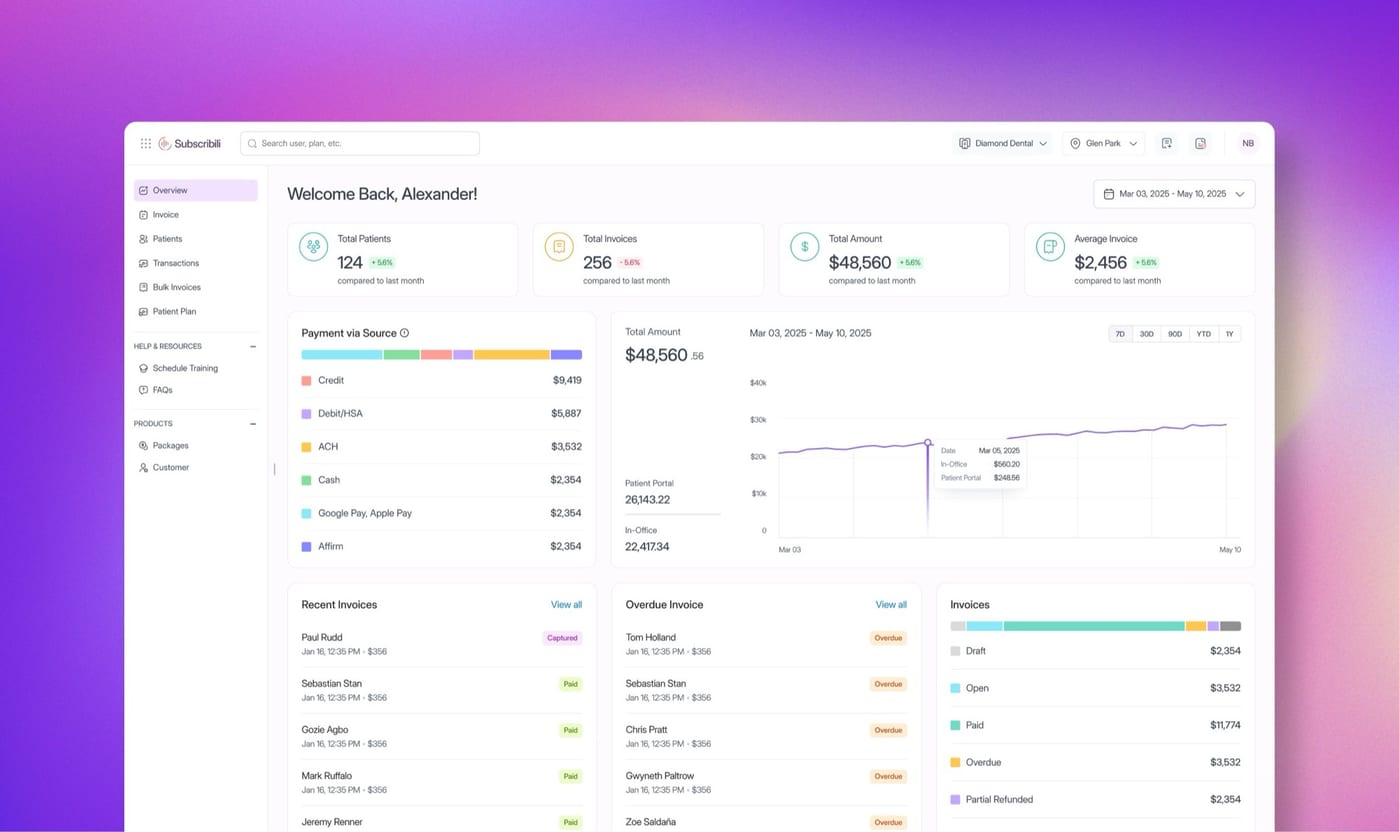
Task: Click the Total Invoices card icon
Action: tap(559, 247)
